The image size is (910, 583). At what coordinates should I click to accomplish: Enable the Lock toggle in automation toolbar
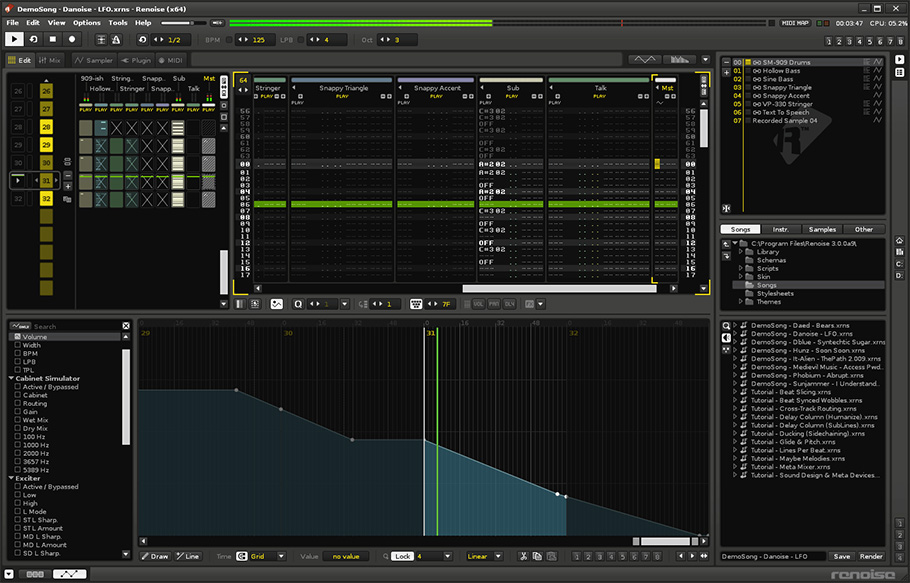click(402, 556)
